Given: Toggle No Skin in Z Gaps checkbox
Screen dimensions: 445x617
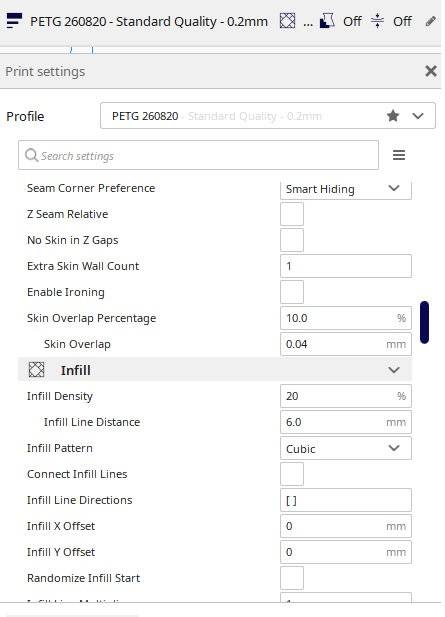Looking at the screenshot, I should pyautogui.click(x=292, y=240).
